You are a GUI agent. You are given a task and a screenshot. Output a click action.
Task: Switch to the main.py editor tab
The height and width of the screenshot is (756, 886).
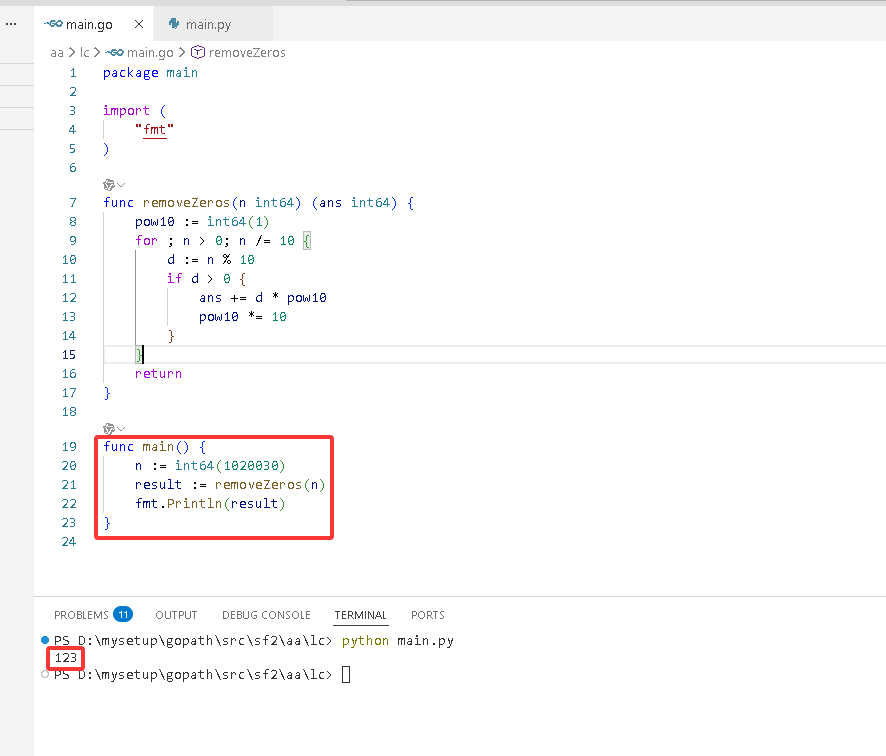[213, 24]
